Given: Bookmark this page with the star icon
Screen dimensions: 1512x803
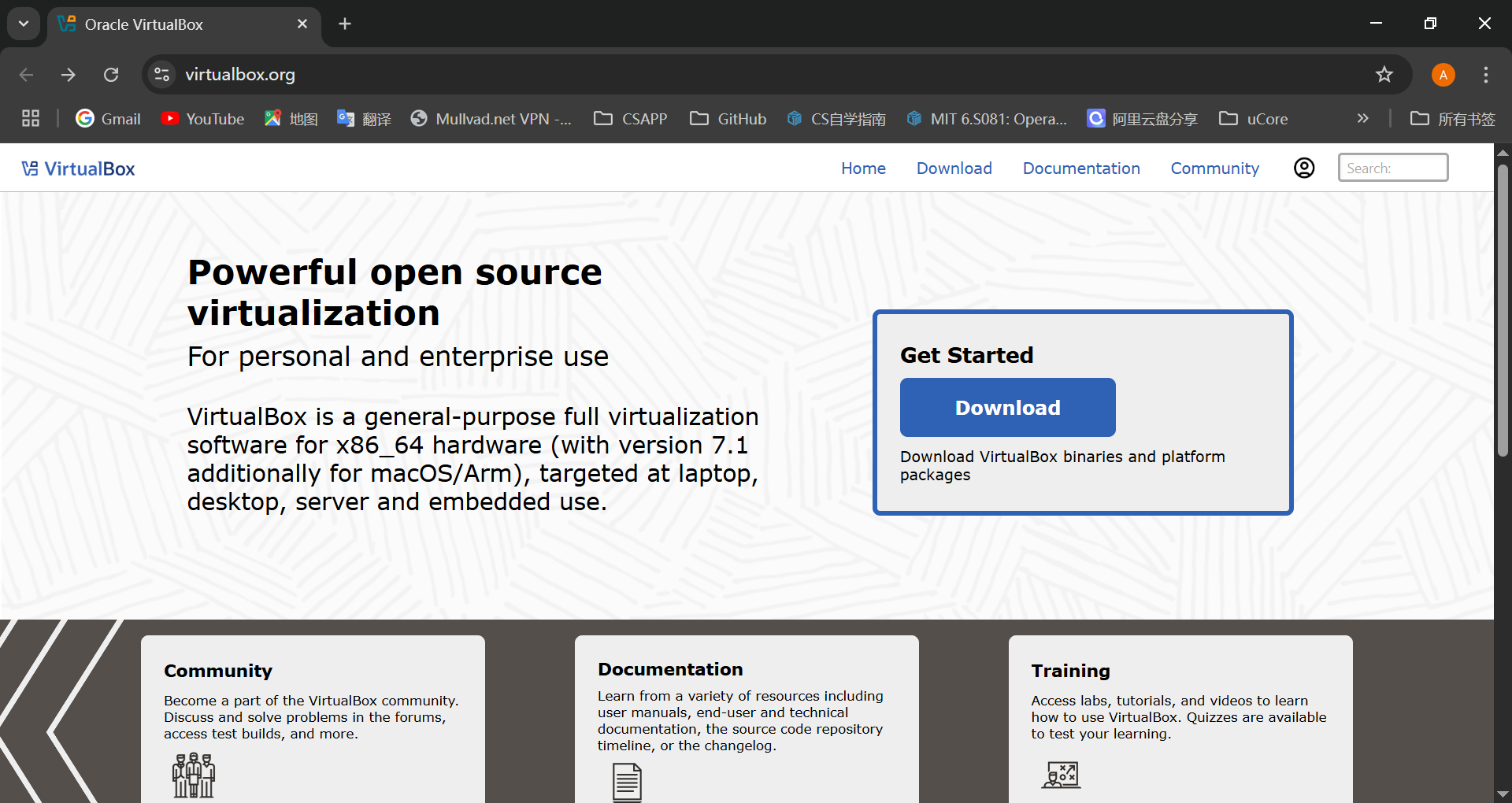Looking at the screenshot, I should [1384, 75].
